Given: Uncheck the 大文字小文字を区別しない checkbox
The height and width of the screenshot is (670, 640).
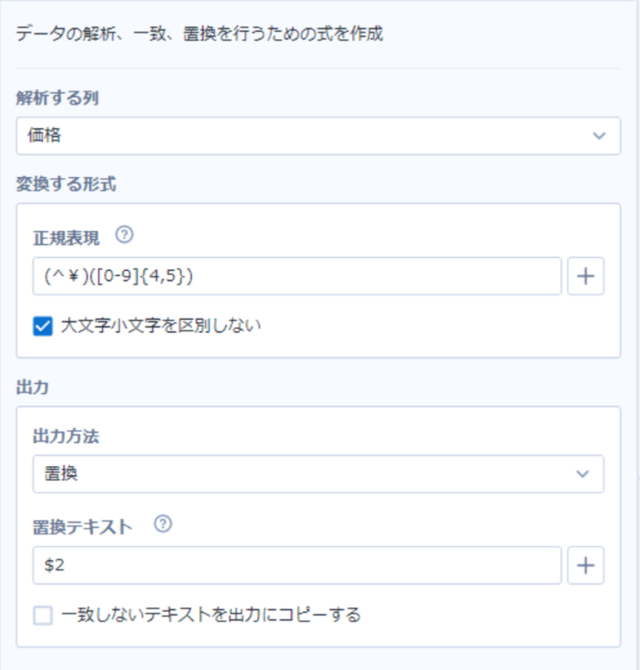Looking at the screenshot, I should pos(43,326).
